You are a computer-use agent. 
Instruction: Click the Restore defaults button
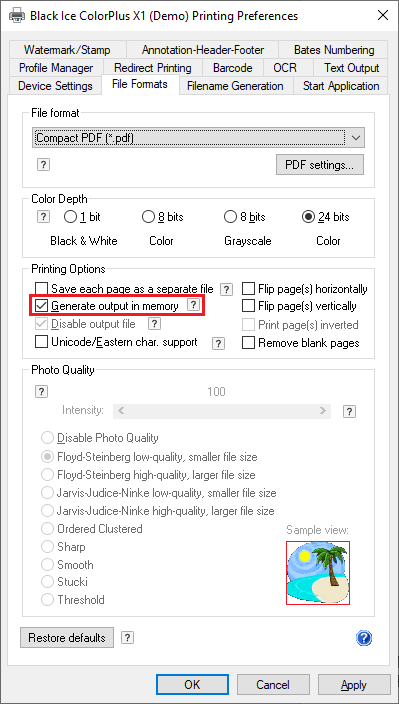[x=67, y=638]
